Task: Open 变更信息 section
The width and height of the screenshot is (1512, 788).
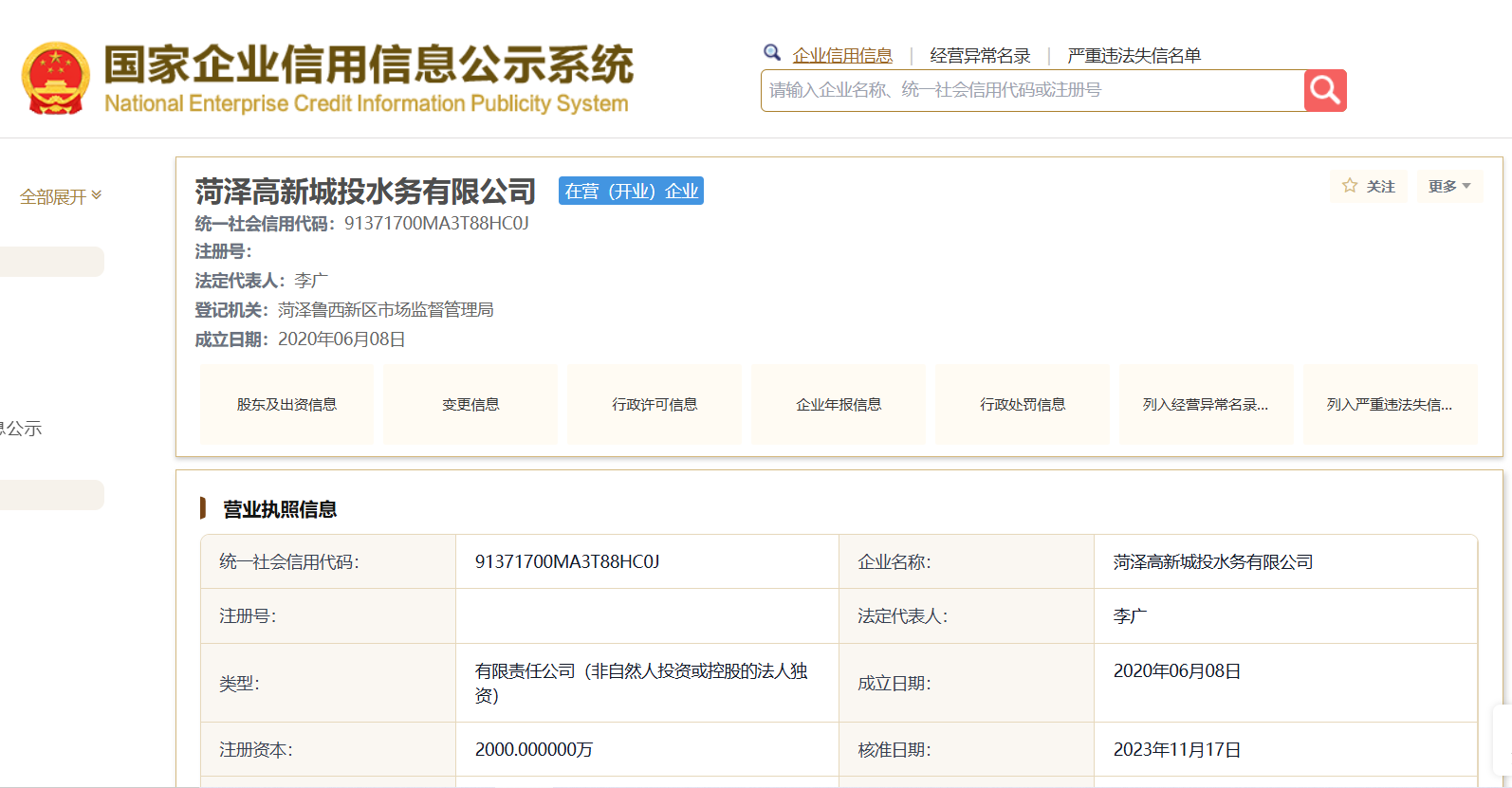Action: pos(470,405)
